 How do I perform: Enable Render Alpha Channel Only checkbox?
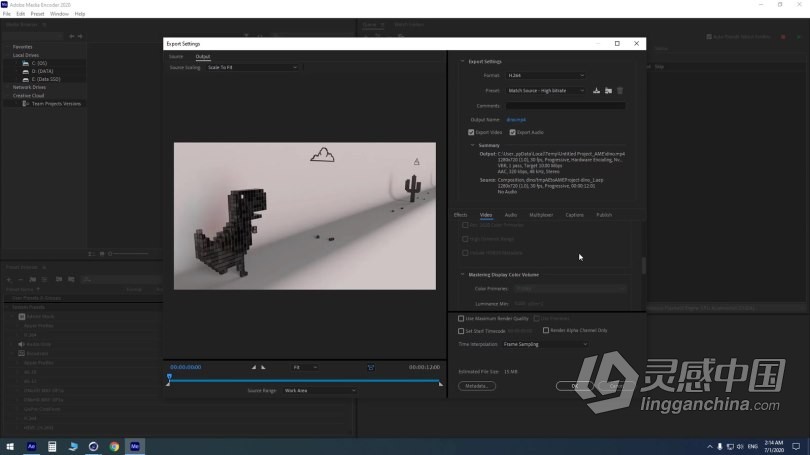[546, 331]
